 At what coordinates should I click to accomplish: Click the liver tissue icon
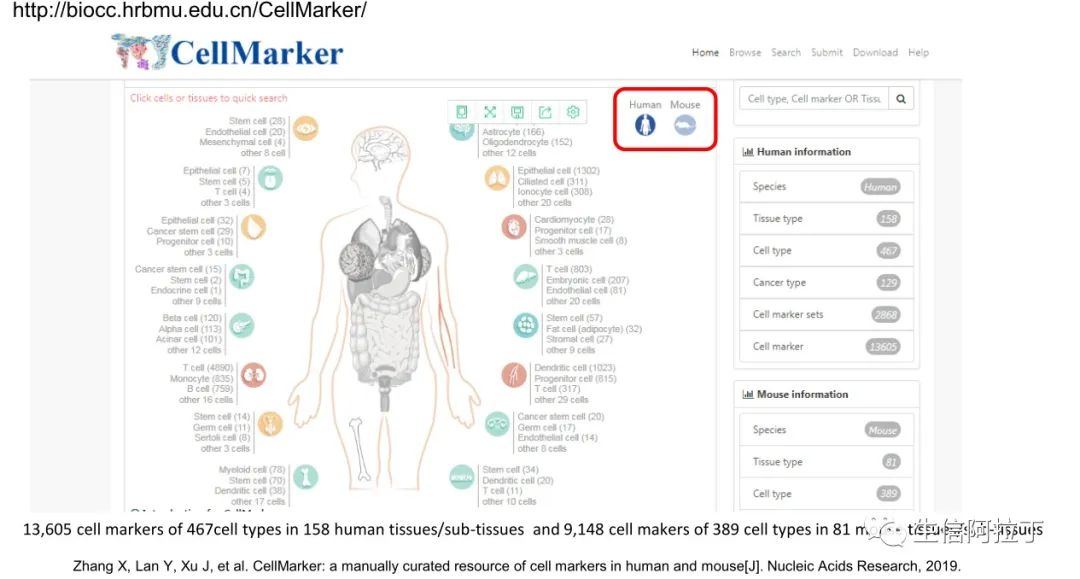pos(526,277)
